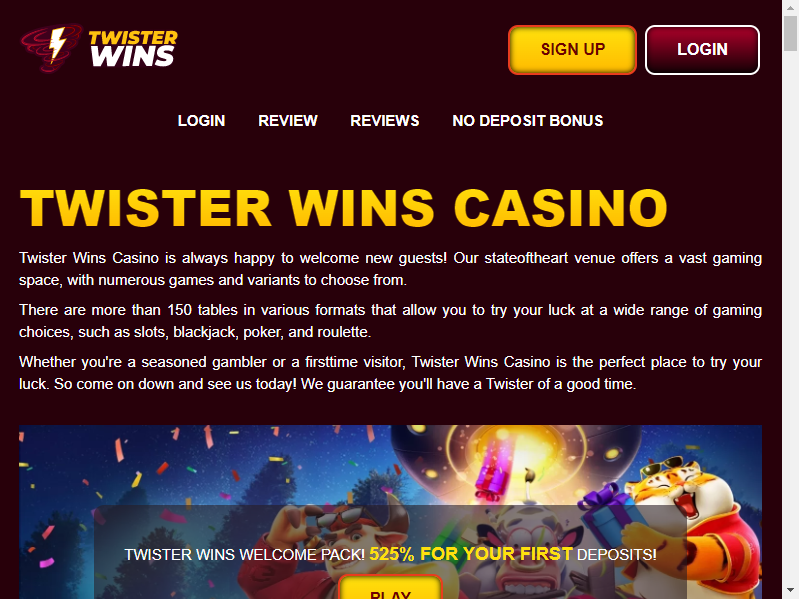799x599 pixels.
Task: Open the REVIEW navigation item
Action: click(x=288, y=121)
